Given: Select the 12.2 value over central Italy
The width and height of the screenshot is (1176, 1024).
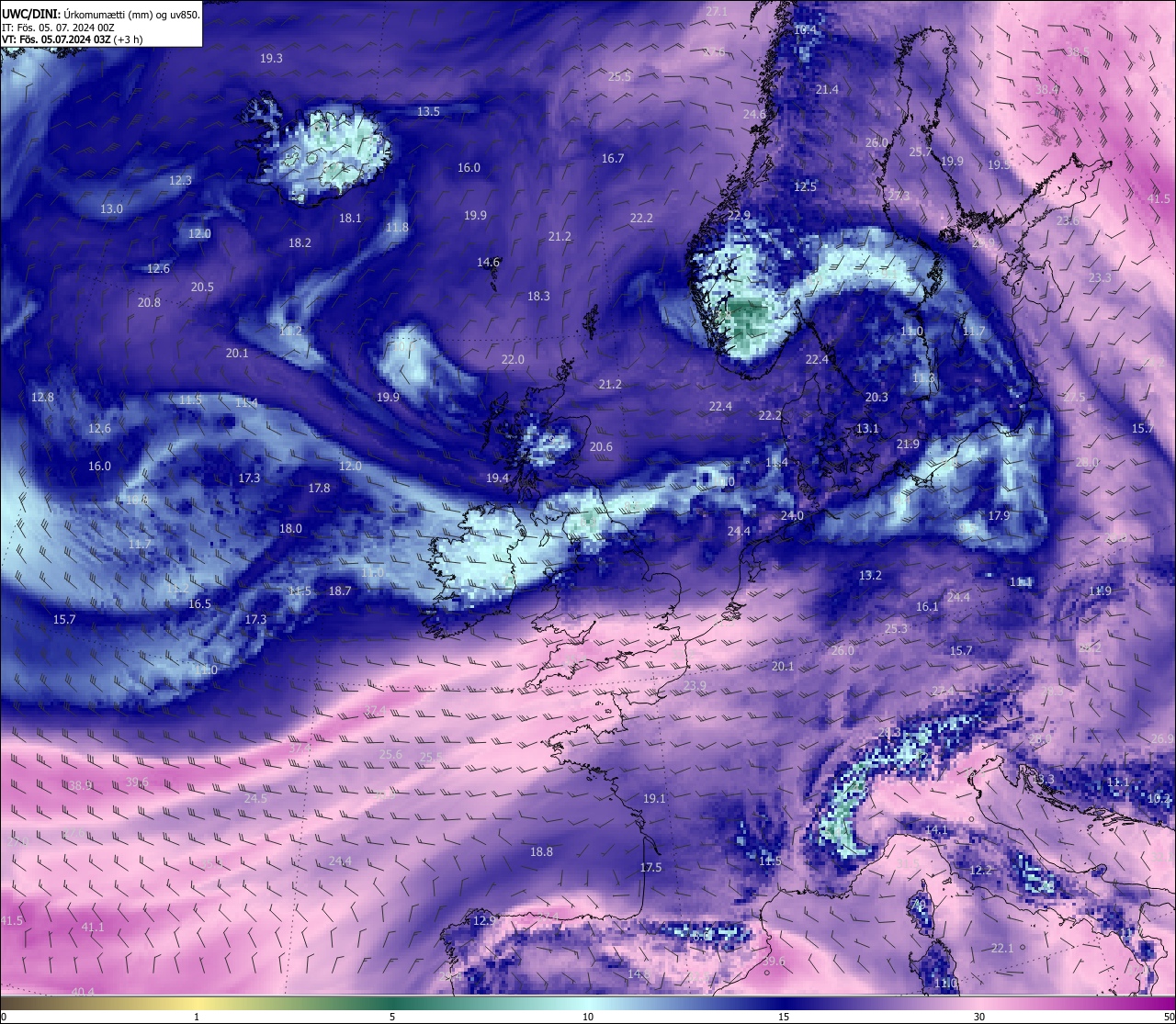Looking at the screenshot, I should tap(980, 870).
